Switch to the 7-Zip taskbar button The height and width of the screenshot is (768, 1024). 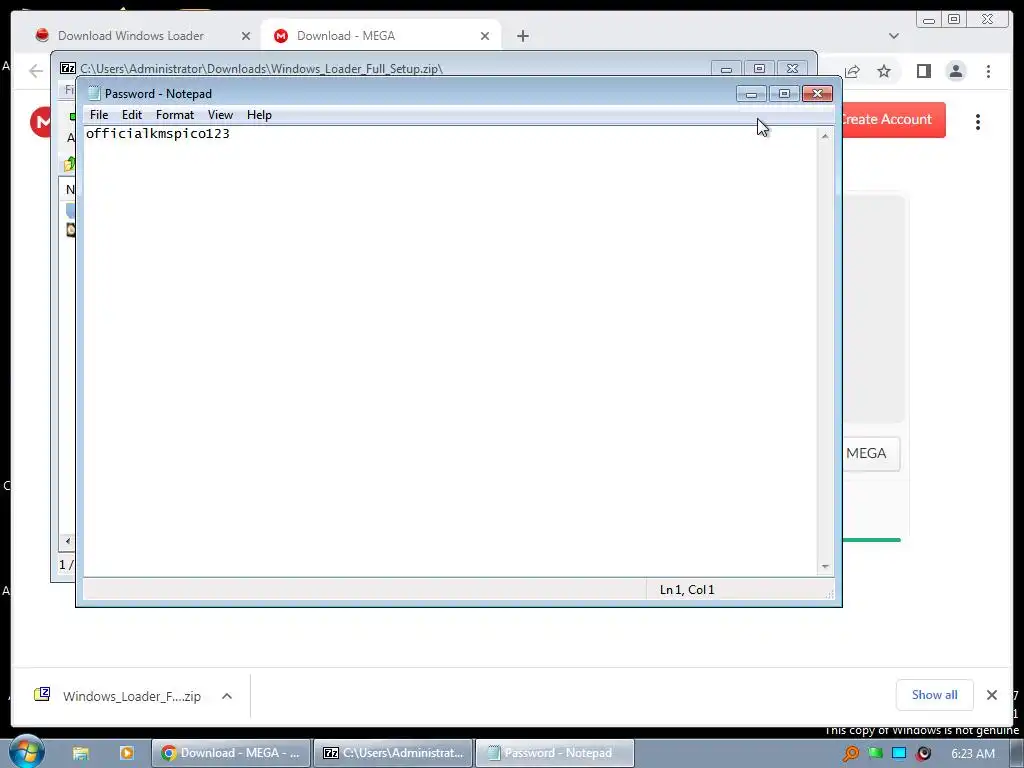[394, 753]
